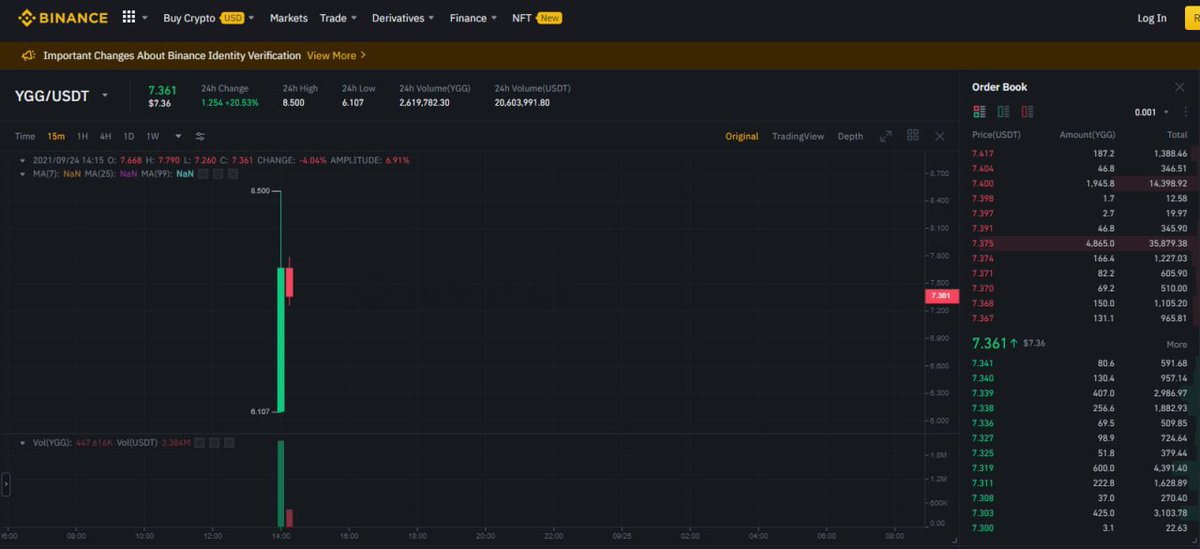
Task: Collapse the MA indicator row
Action: [x=24, y=174]
